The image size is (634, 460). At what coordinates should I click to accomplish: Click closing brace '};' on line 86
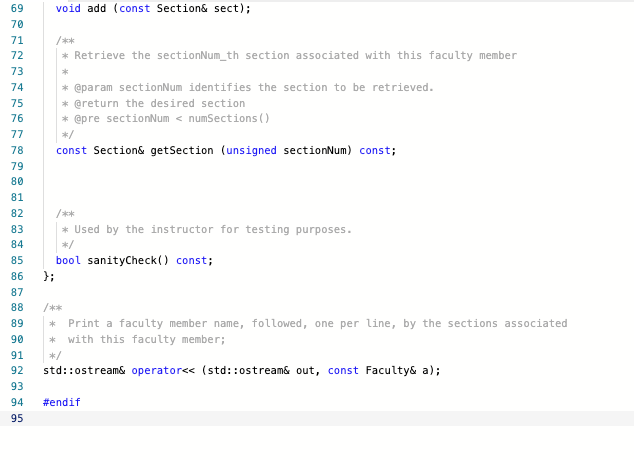tap(49, 276)
